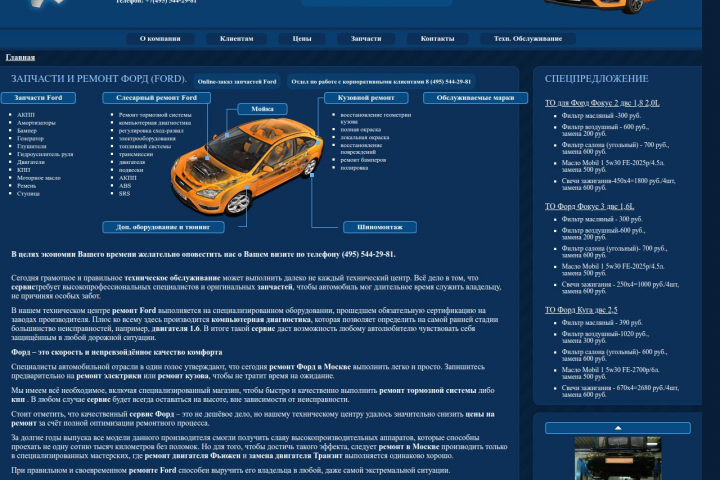Open the Контакты page
Image resolution: width=720 pixels, height=480 pixels.
click(437, 39)
